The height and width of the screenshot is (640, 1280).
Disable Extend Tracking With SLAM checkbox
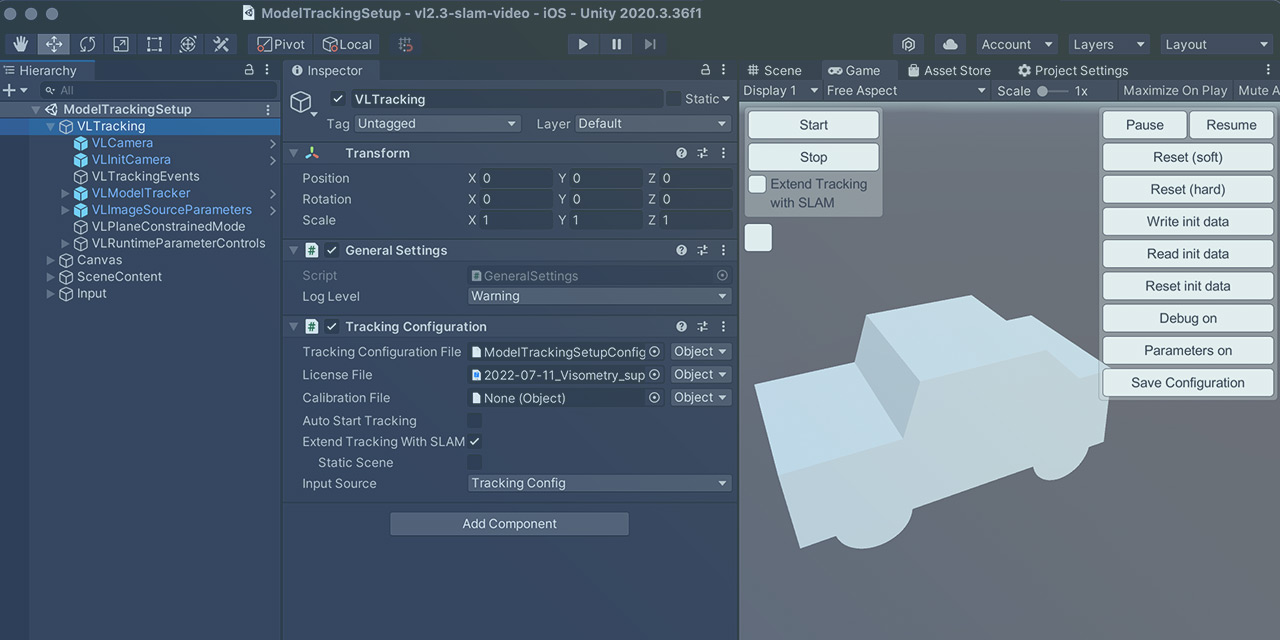[475, 441]
